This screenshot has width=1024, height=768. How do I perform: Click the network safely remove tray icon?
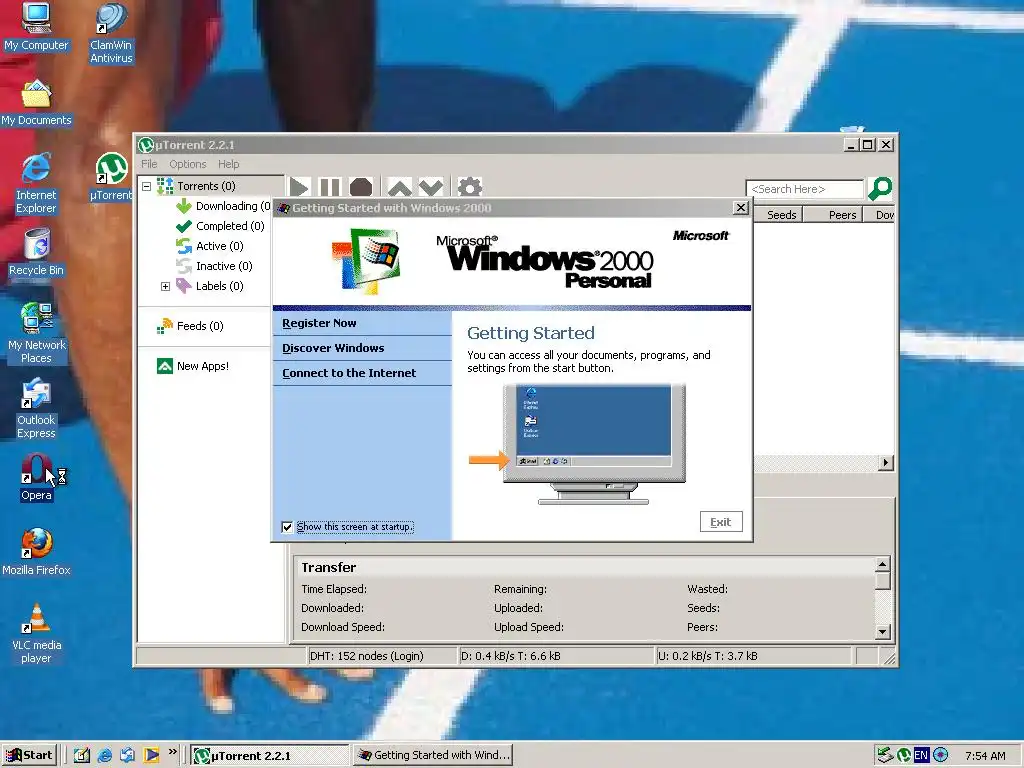[x=886, y=756]
